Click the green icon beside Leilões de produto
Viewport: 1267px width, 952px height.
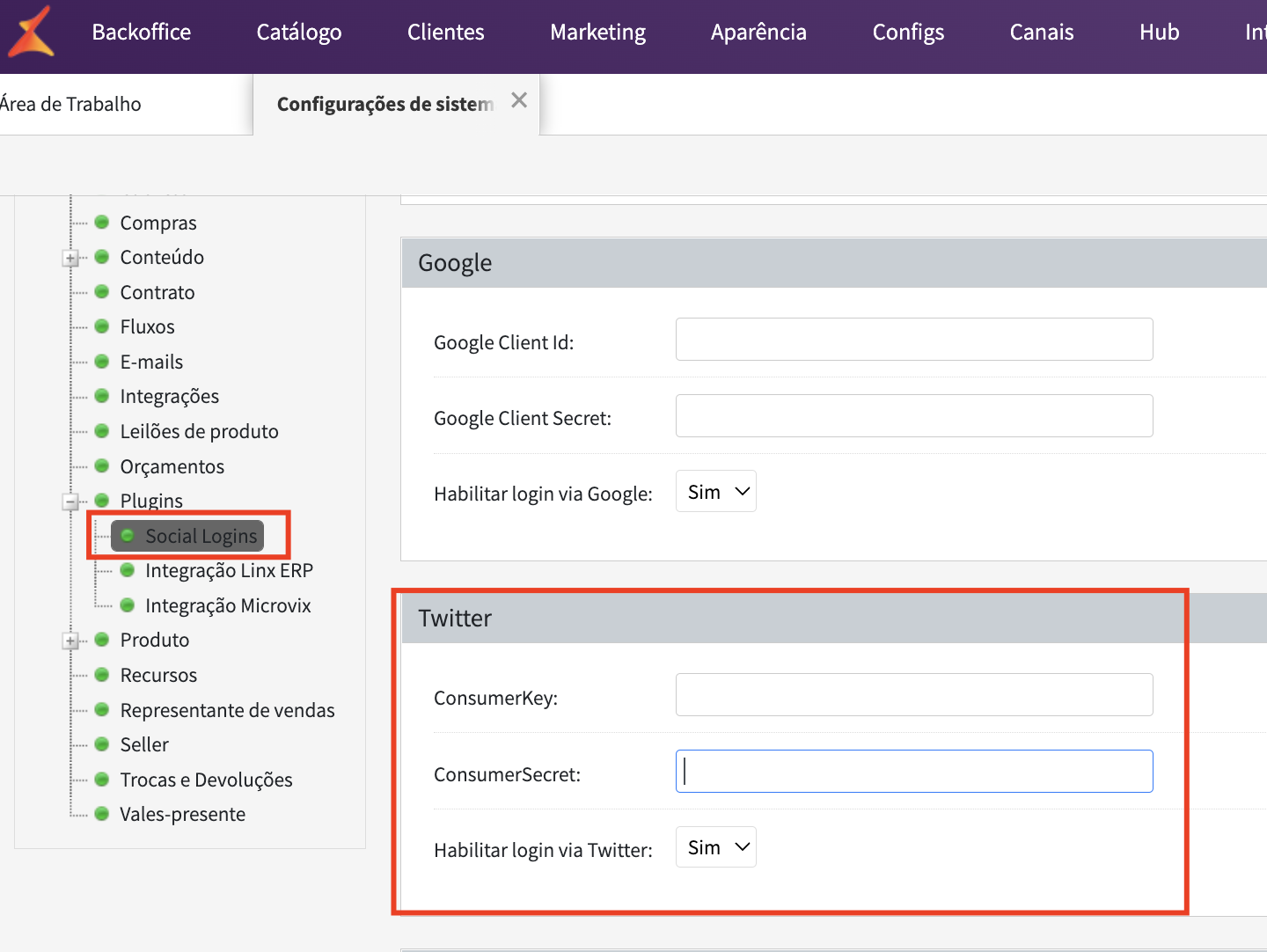(x=102, y=430)
